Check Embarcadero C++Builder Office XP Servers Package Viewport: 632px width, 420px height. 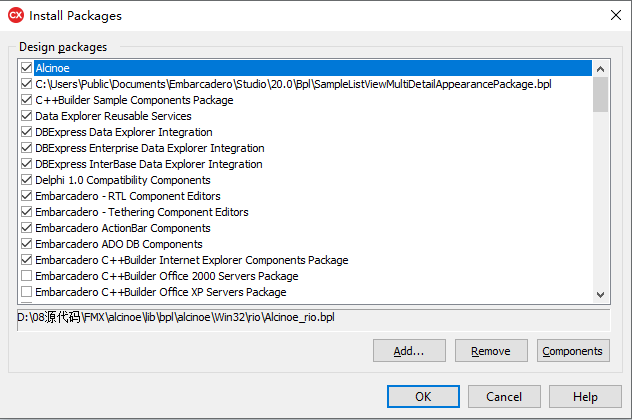(26, 292)
